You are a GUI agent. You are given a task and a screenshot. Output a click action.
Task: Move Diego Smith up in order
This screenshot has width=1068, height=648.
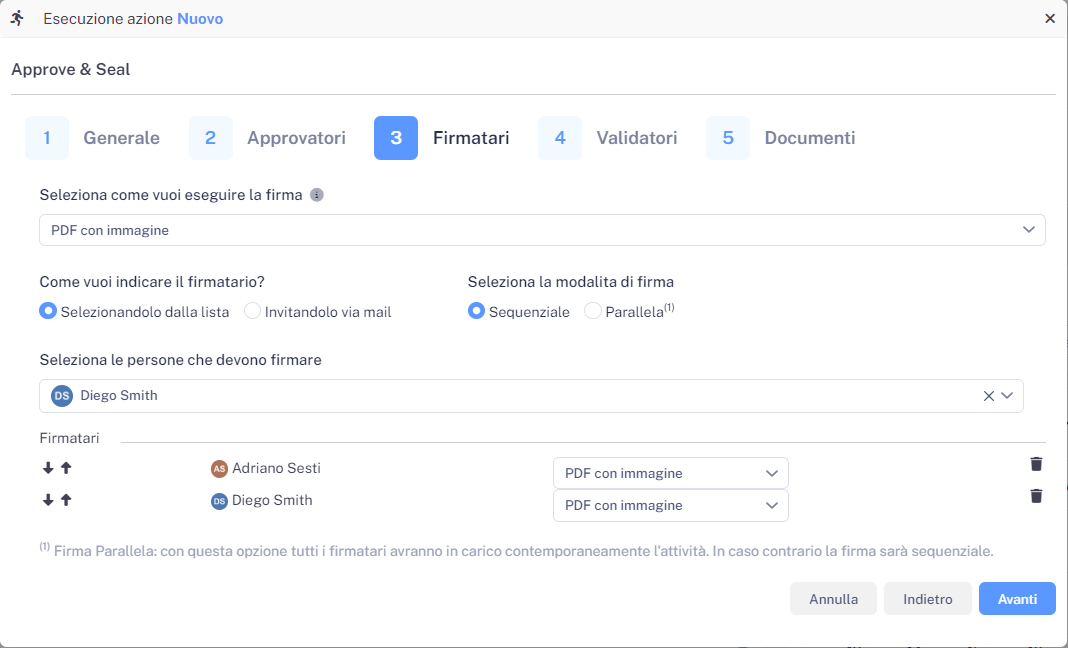pyautogui.click(x=66, y=500)
